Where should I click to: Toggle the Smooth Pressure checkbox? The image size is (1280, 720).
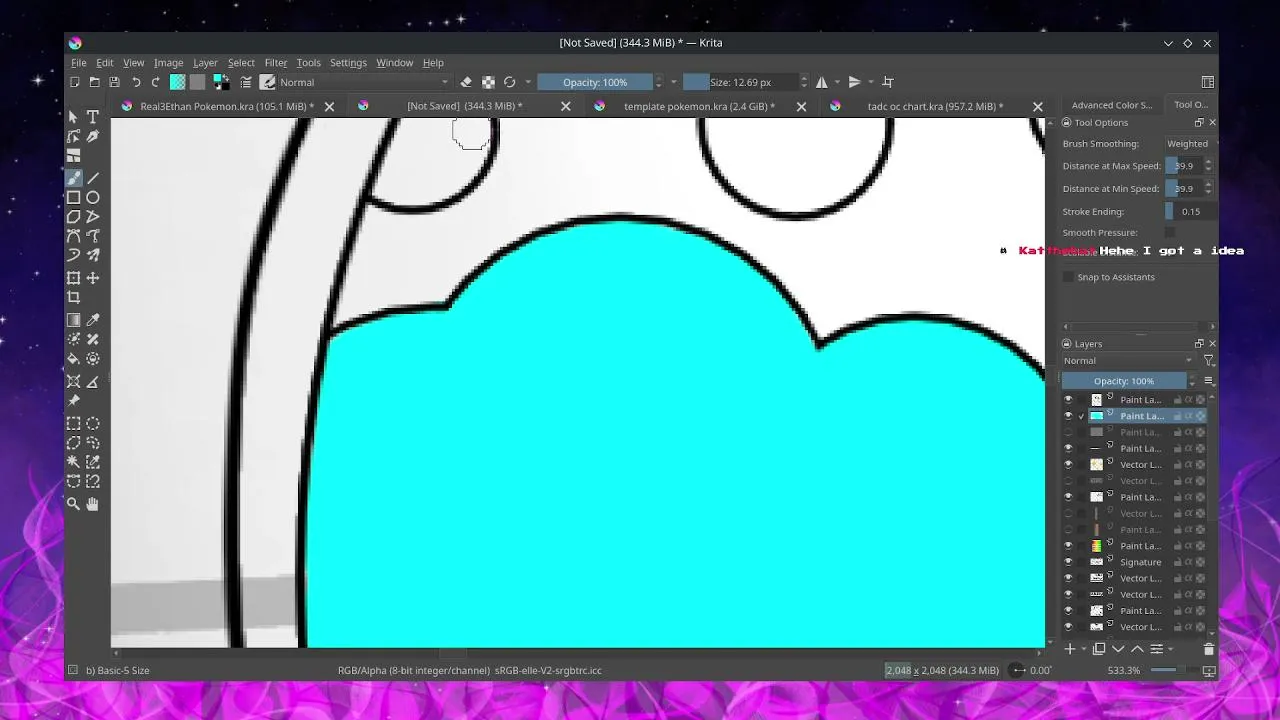click(1170, 232)
